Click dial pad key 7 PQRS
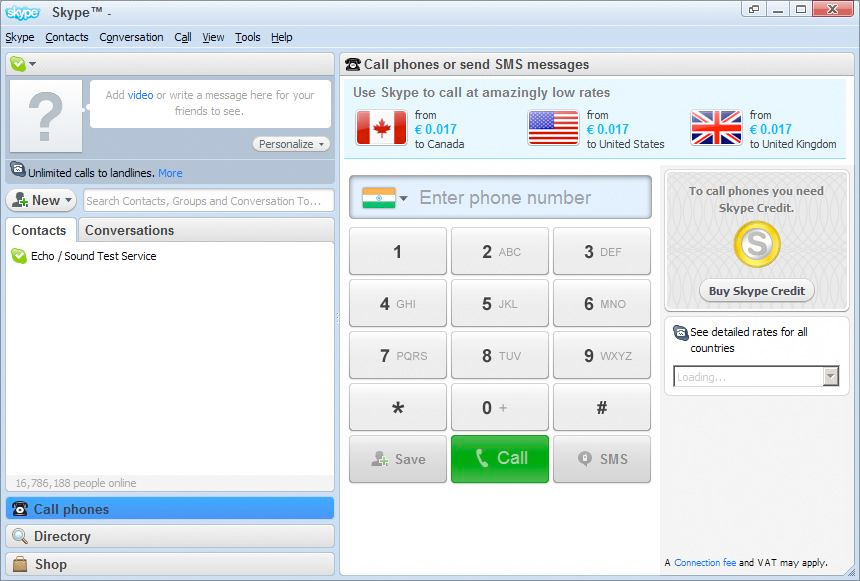The height and width of the screenshot is (581, 860). pos(398,355)
